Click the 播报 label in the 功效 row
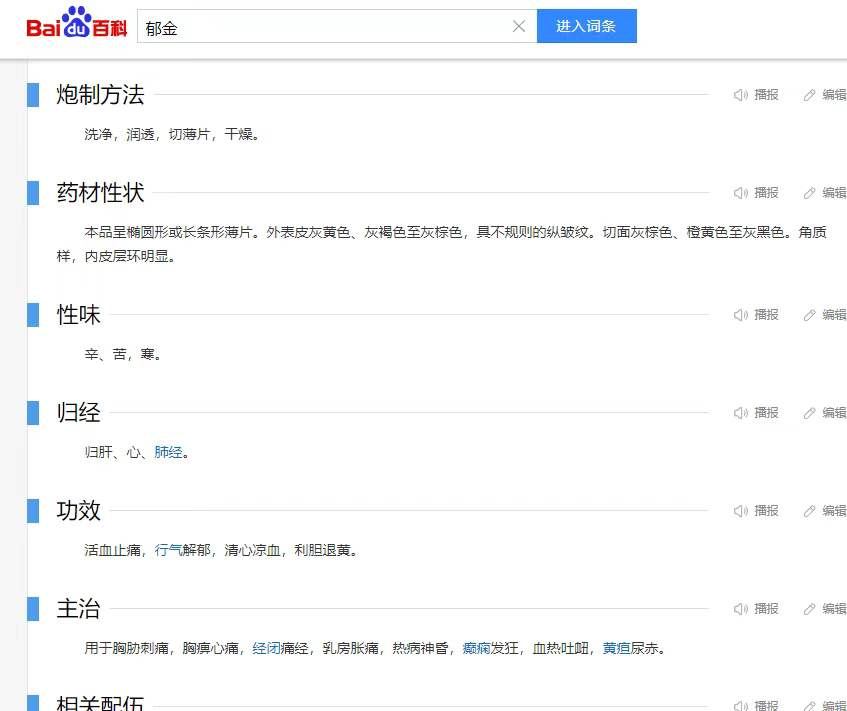The image size is (847, 711). 766,511
